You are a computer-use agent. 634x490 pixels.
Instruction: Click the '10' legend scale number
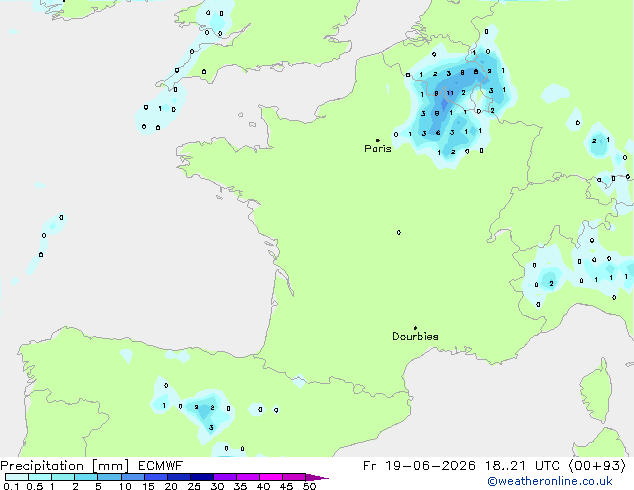125,486
